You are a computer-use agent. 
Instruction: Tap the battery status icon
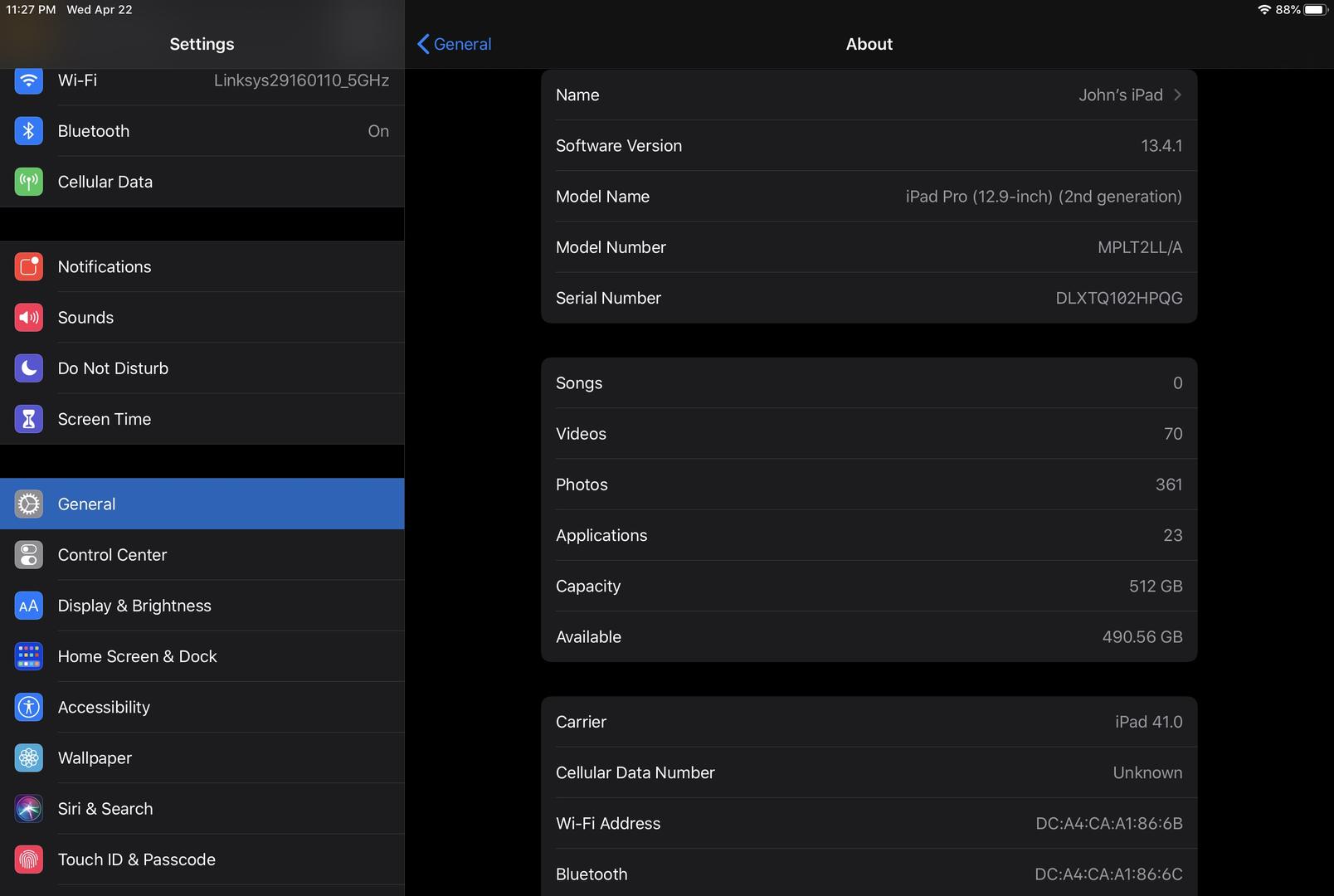1316,10
